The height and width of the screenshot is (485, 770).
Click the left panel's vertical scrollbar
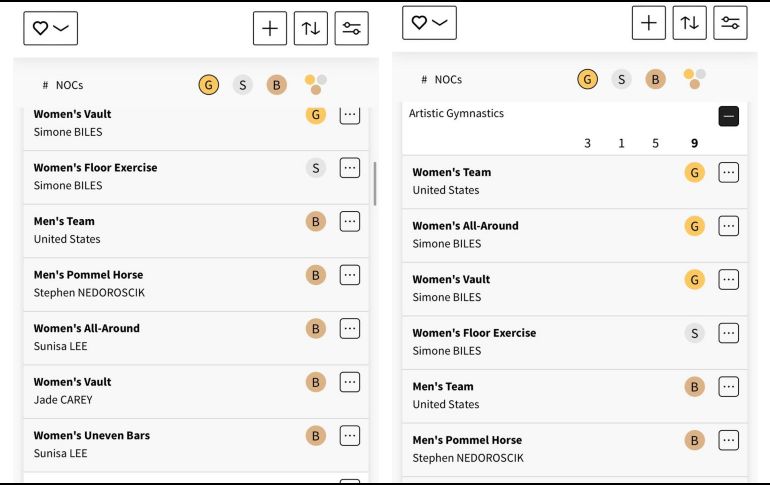tap(375, 183)
